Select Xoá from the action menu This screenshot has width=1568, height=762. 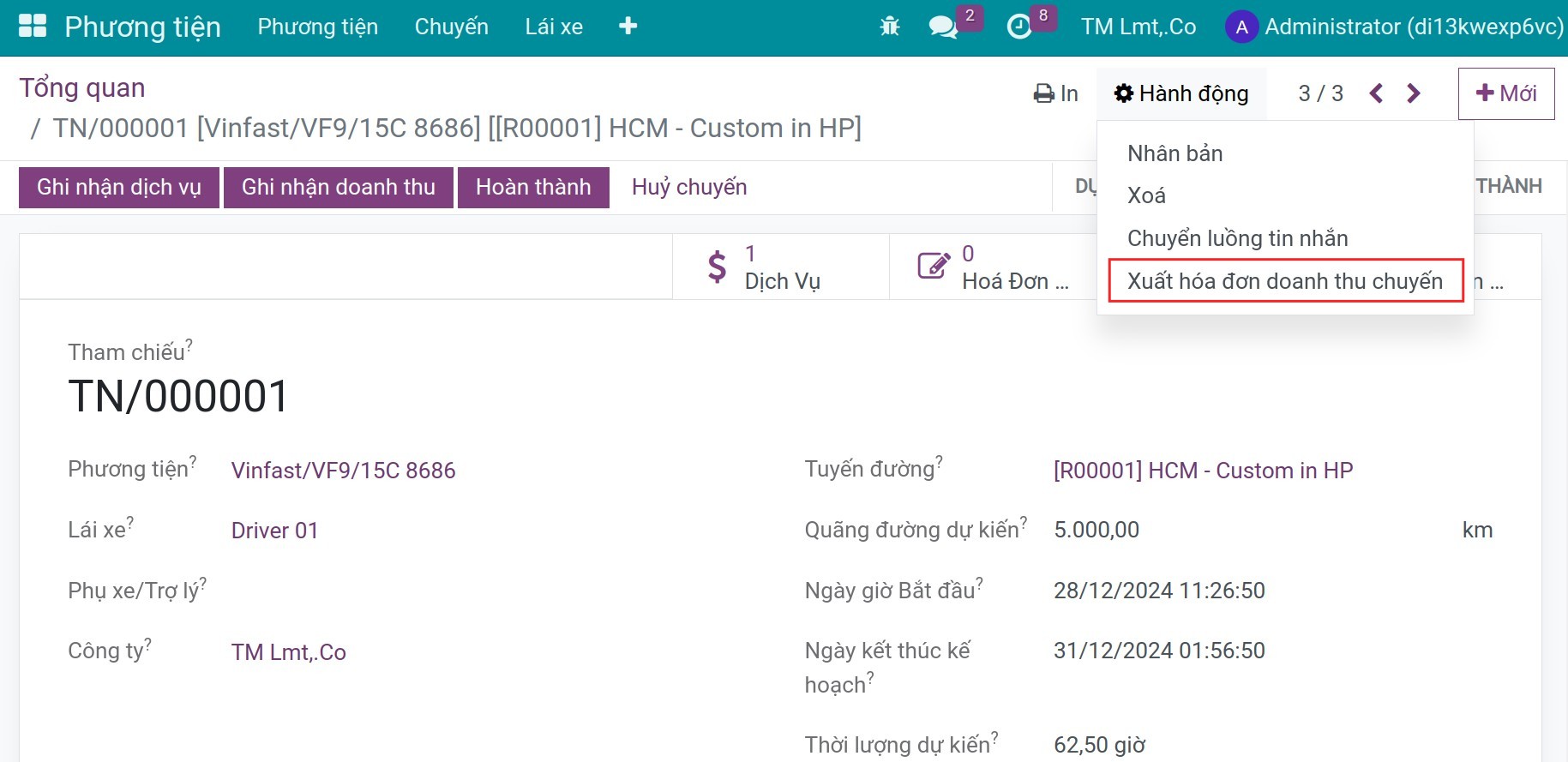(x=1285, y=195)
